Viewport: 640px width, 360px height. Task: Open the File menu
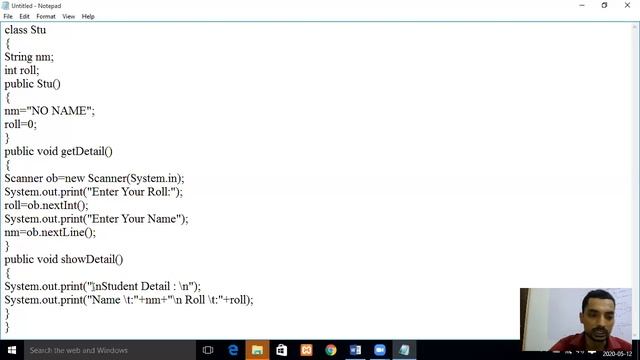8,16
